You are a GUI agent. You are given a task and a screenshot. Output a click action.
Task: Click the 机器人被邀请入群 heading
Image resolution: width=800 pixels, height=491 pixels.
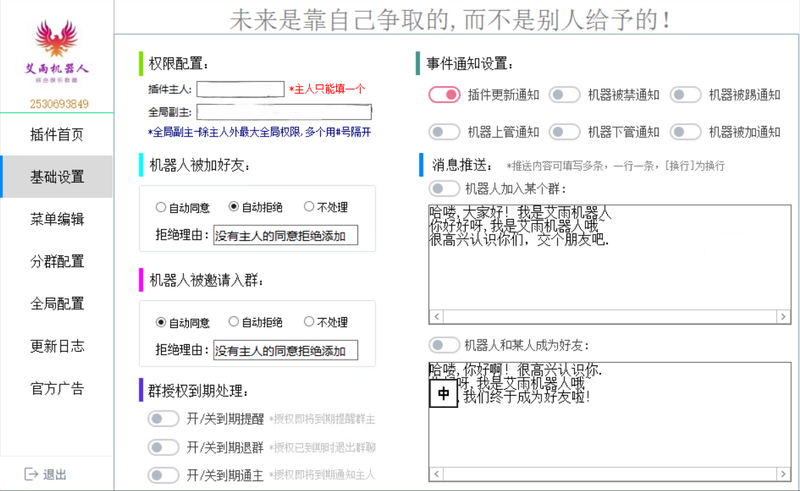(206, 280)
